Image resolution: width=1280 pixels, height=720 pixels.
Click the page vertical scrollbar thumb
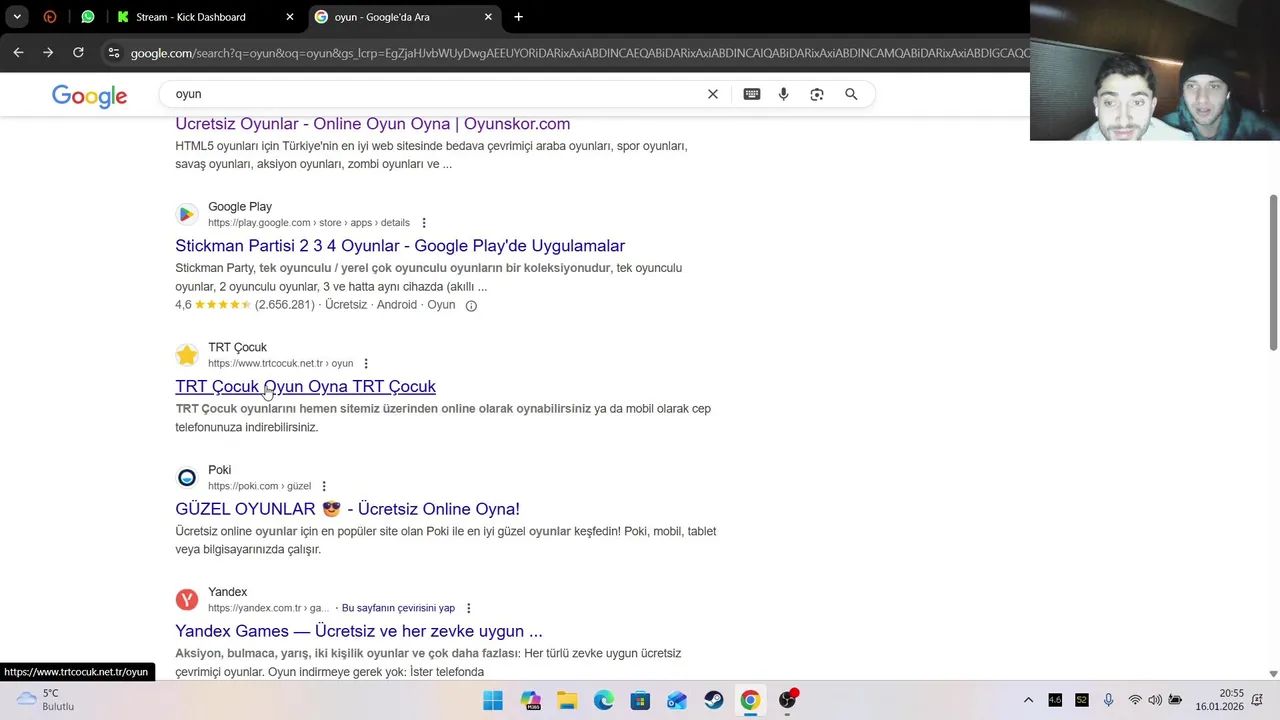pos(1273,272)
